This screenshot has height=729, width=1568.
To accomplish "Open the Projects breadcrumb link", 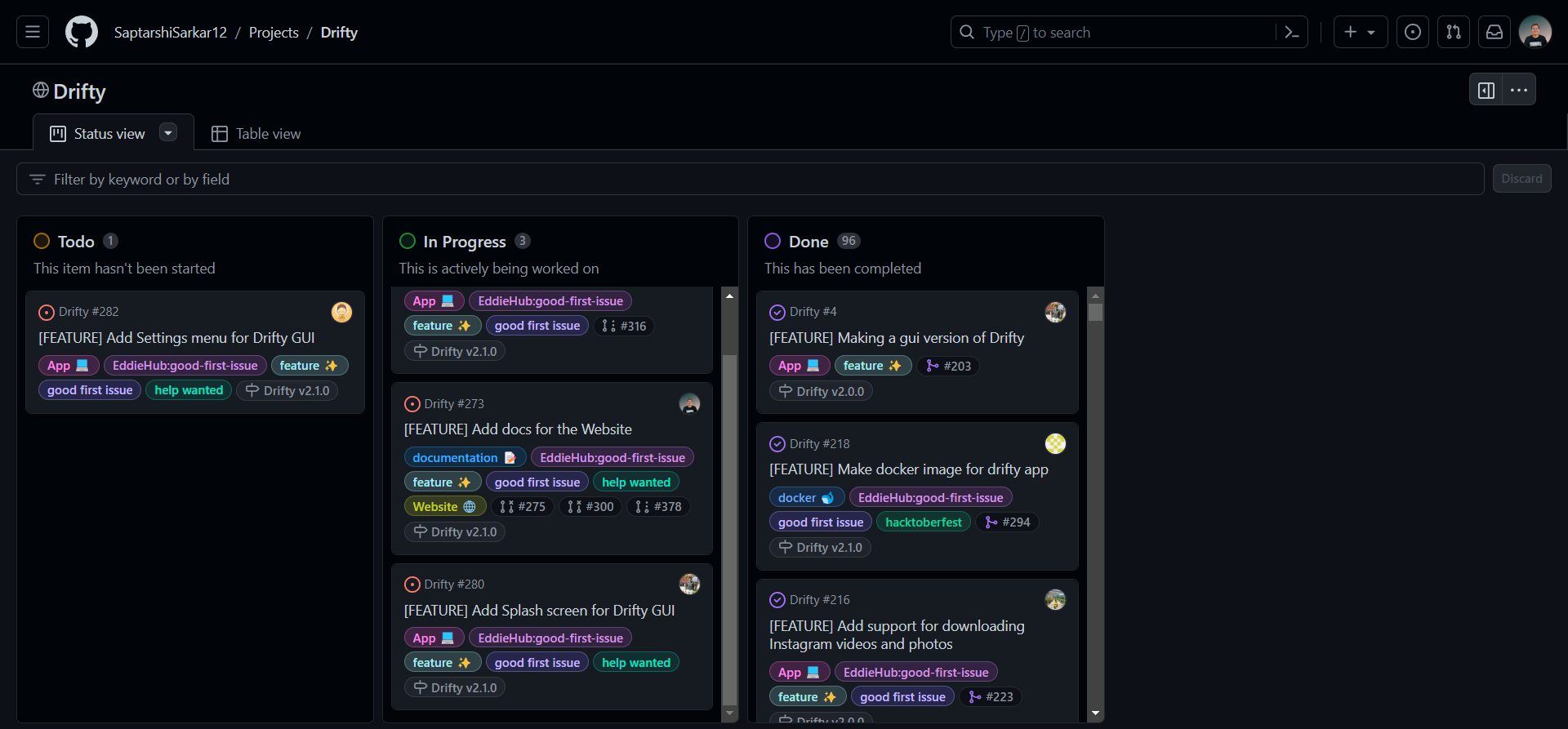I will (x=274, y=32).
